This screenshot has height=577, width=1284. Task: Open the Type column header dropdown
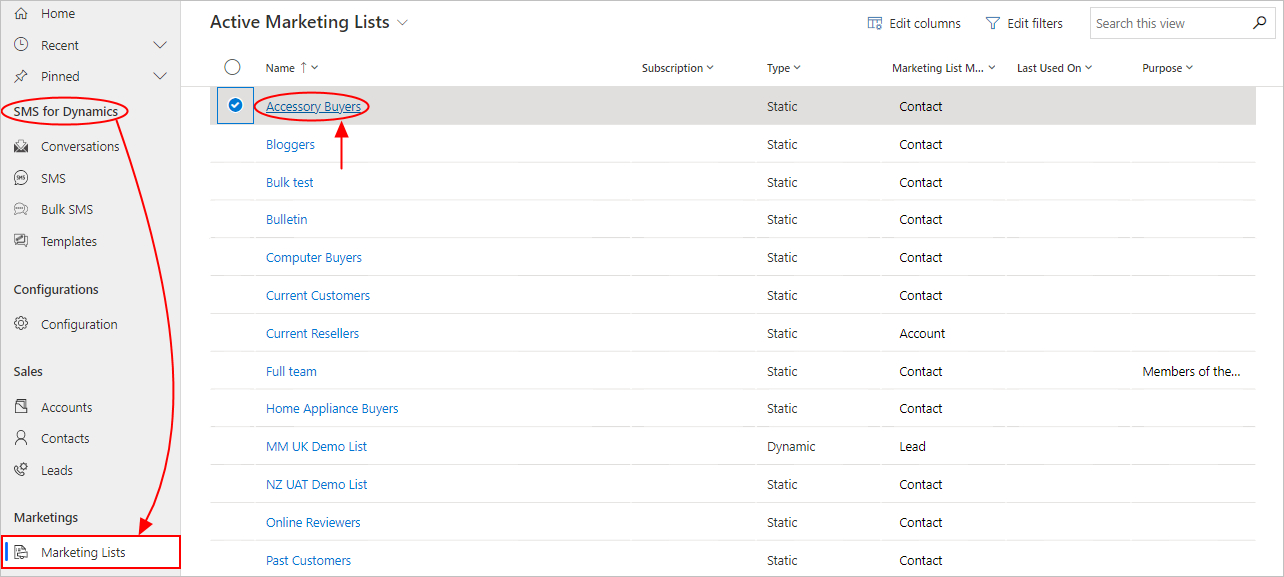pyautogui.click(x=784, y=68)
